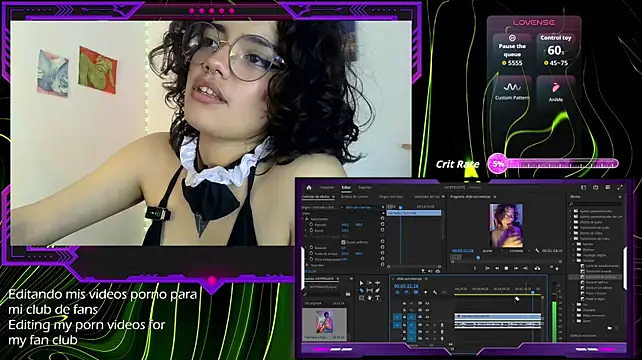The image size is (642, 360).
Task: Go to In point in Program monitor
Action: pyautogui.click(x=487, y=268)
